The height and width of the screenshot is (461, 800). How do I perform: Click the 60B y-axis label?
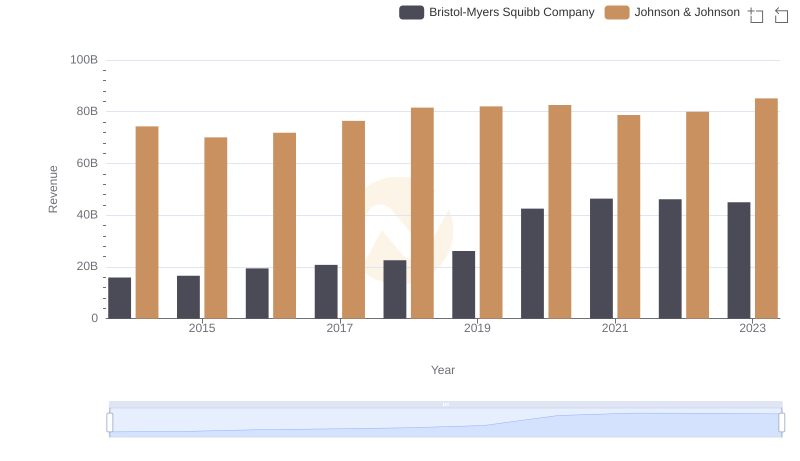tap(87, 164)
